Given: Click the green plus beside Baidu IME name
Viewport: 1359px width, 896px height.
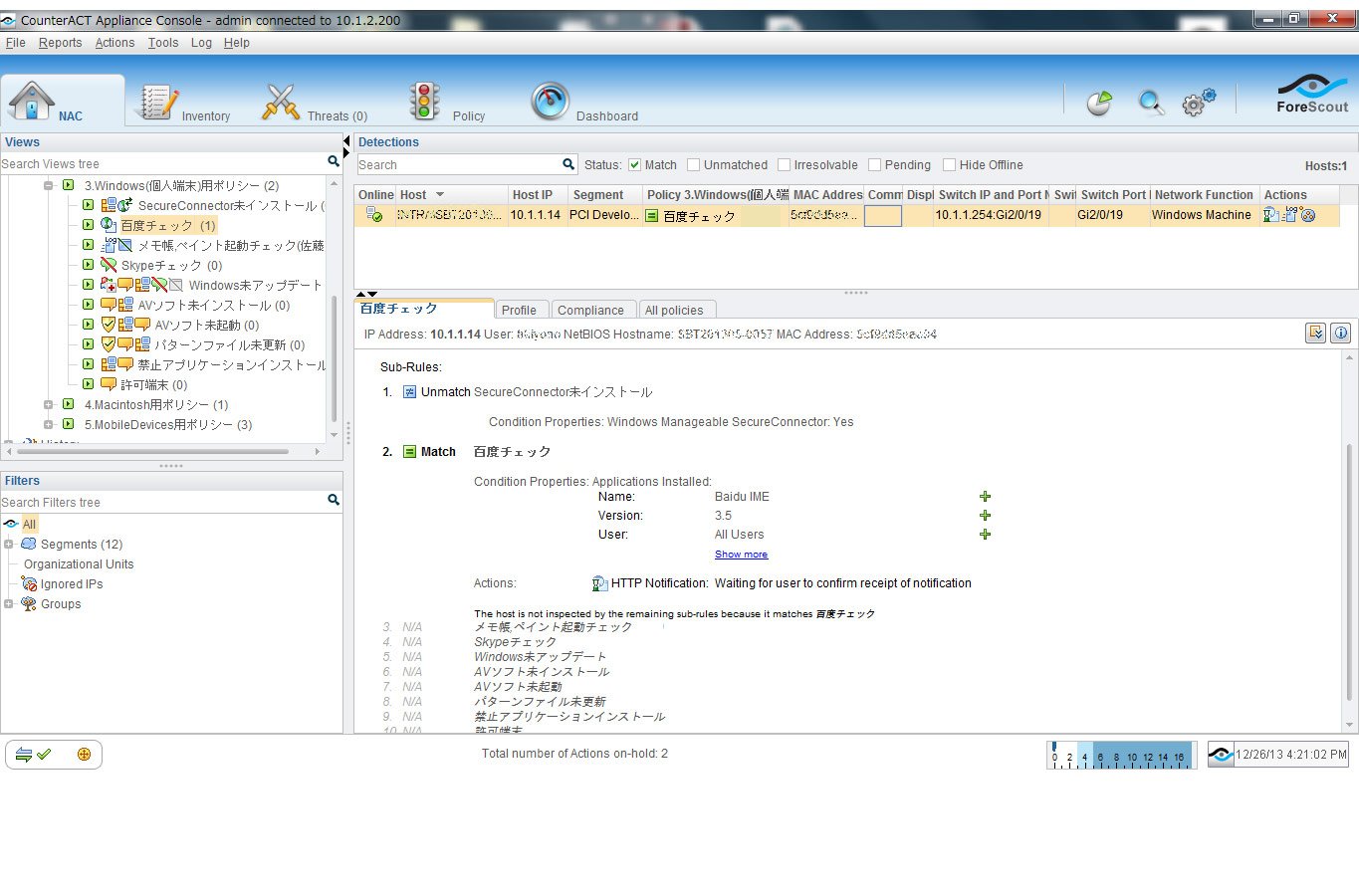Looking at the screenshot, I should (x=985, y=497).
